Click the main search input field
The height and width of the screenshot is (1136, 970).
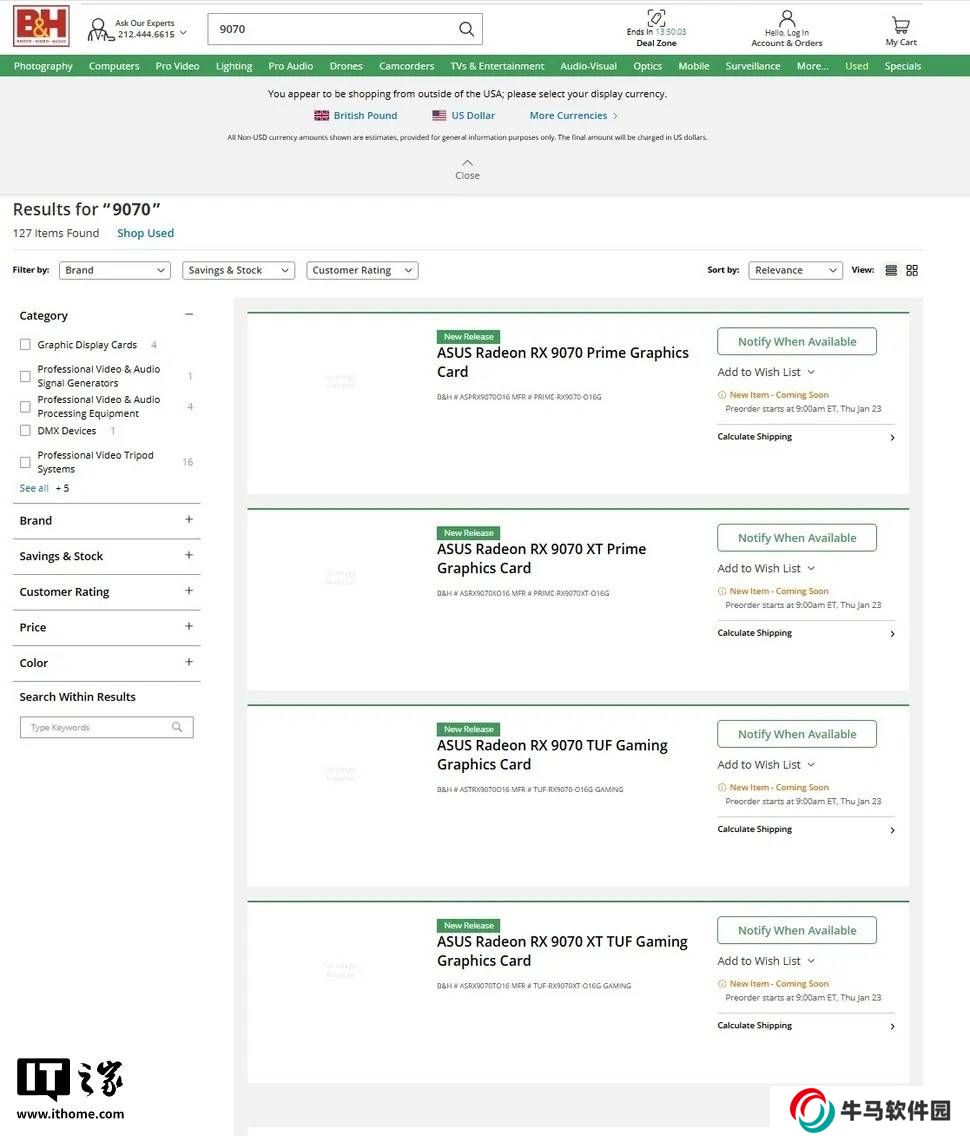pos(330,29)
